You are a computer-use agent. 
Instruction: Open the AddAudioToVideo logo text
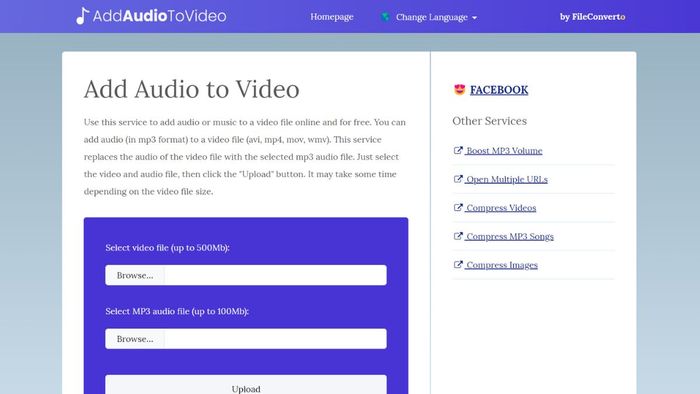pos(159,17)
